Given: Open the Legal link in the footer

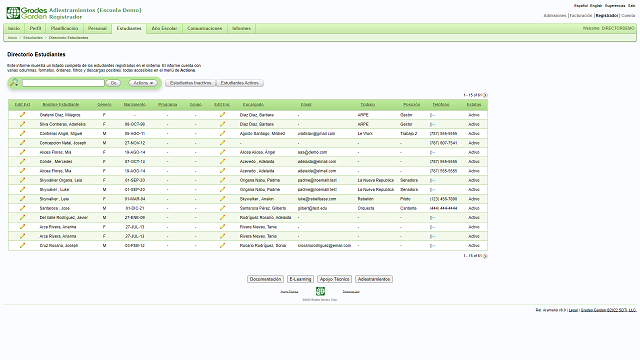Looking at the screenshot, I should [573, 310].
